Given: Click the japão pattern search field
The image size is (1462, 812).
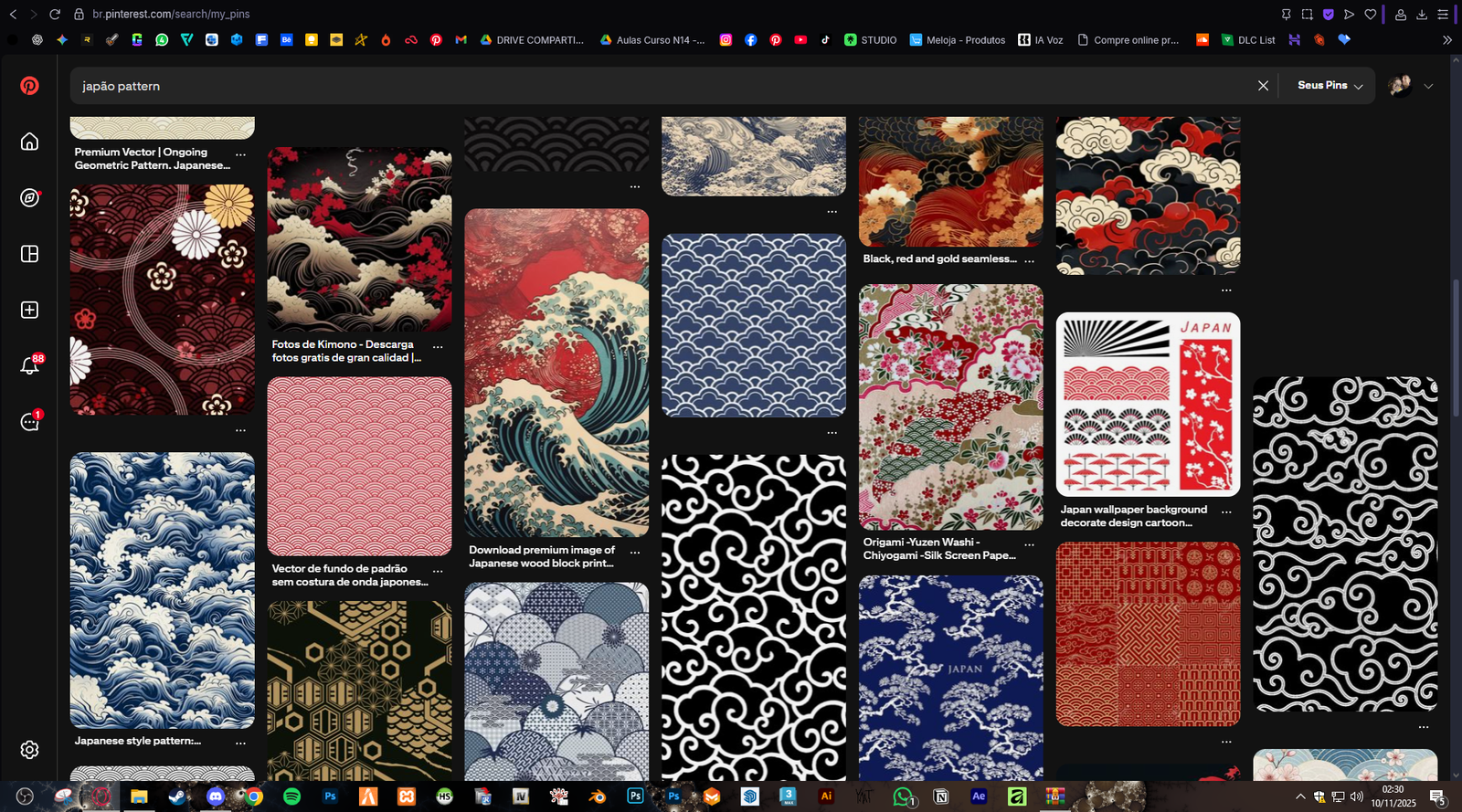Looking at the screenshot, I should click(x=640, y=86).
